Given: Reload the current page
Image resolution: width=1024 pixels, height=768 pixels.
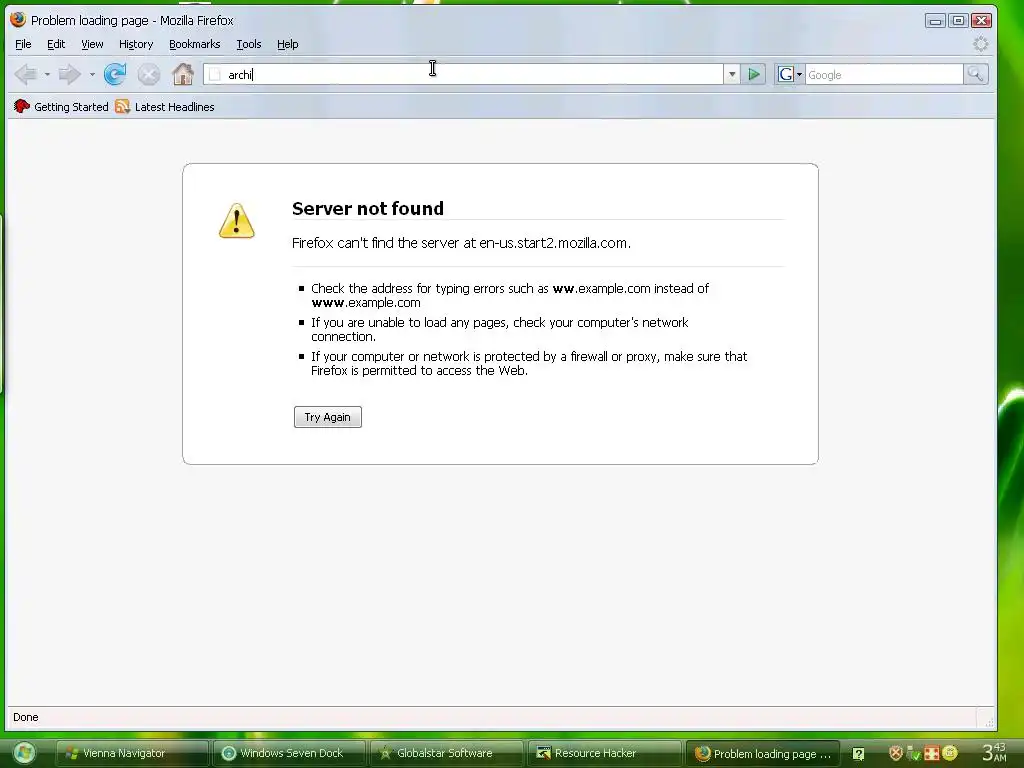Looking at the screenshot, I should point(115,74).
